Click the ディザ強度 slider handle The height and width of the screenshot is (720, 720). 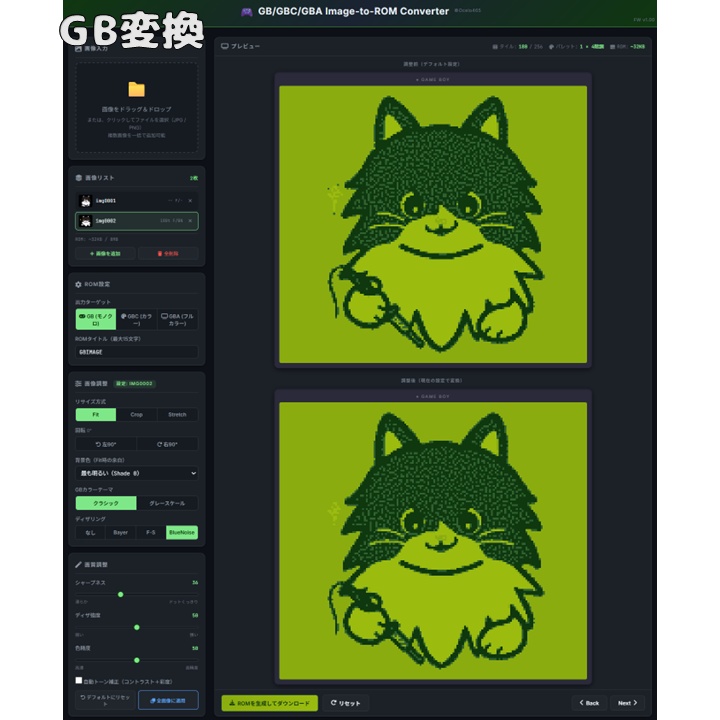point(136,627)
